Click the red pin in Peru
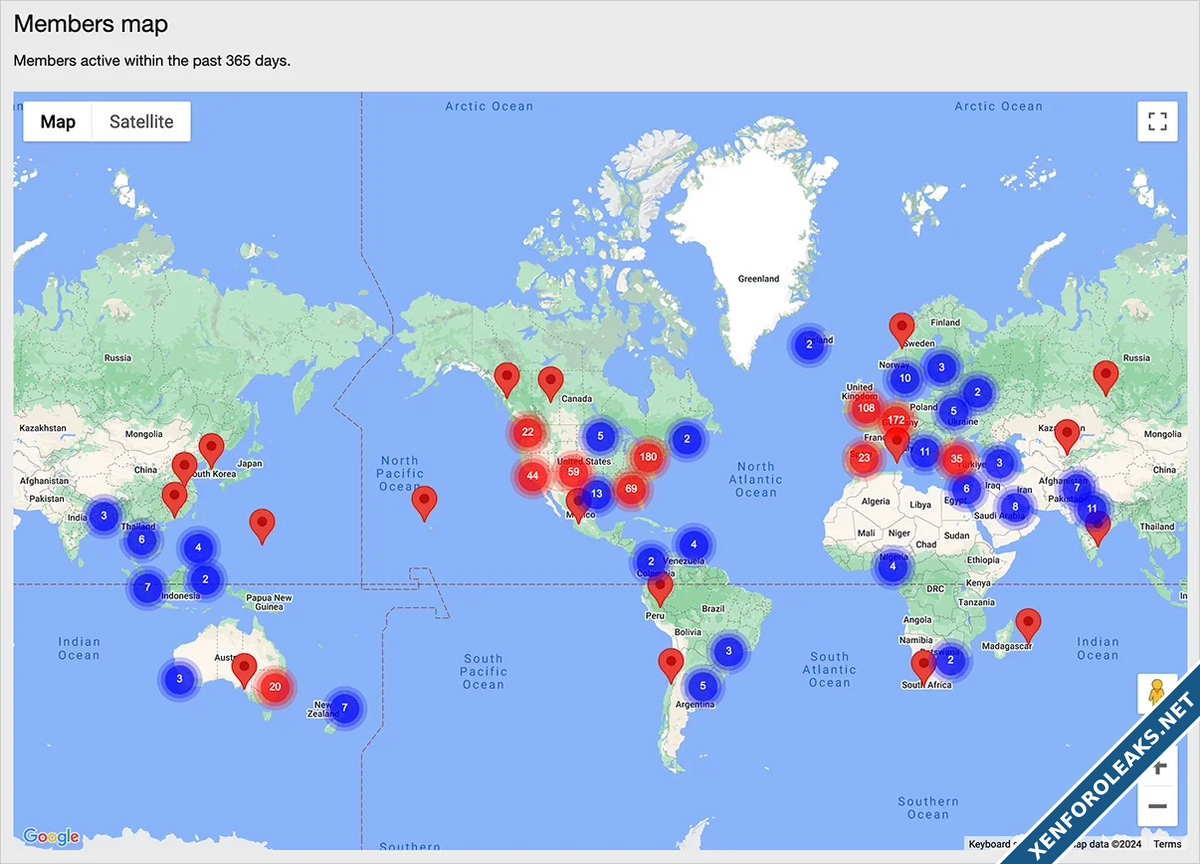 [x=659, y=589]
